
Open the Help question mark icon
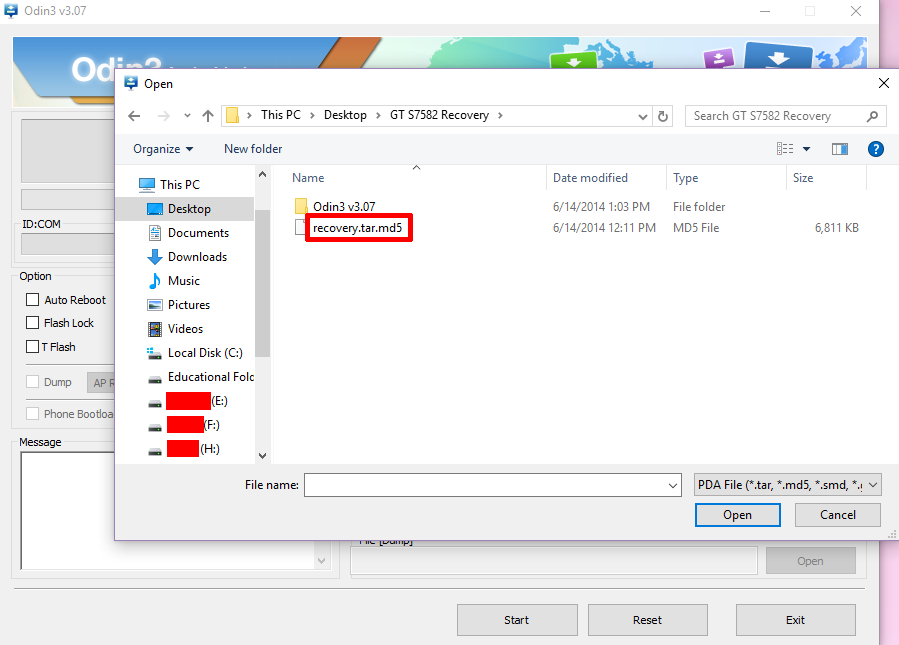click(875, 149)
